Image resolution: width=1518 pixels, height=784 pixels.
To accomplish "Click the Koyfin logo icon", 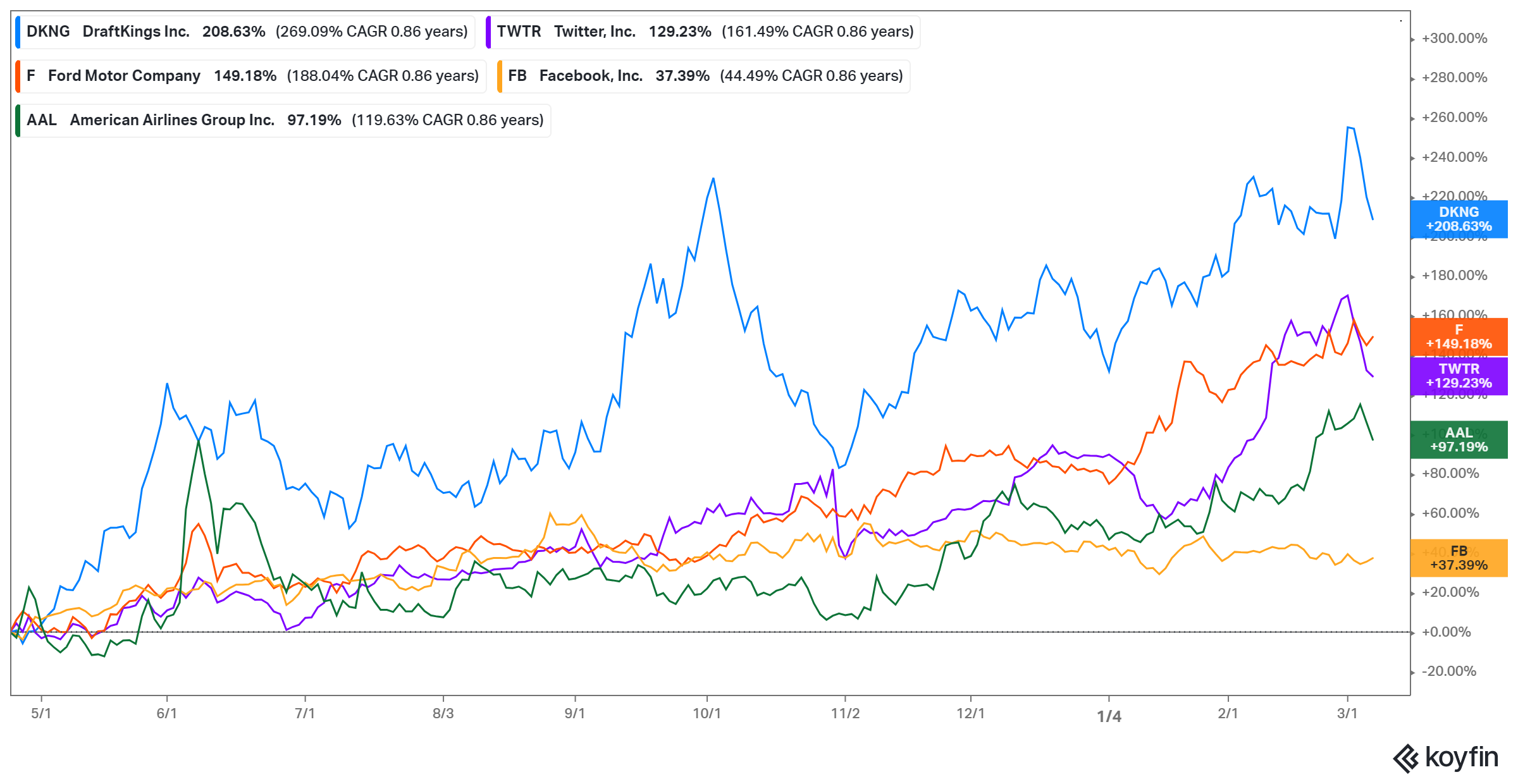I will coord(1406,758).
